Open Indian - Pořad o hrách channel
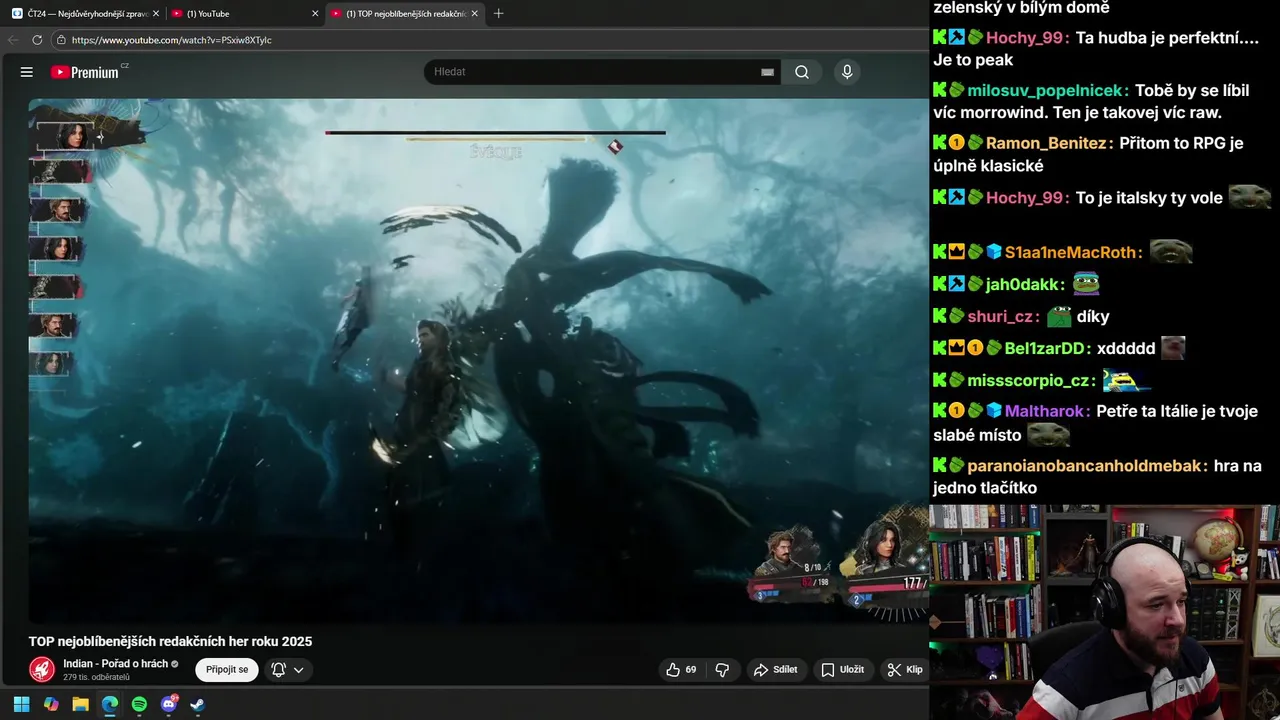1280x720 pixels. tap(114, 664)
